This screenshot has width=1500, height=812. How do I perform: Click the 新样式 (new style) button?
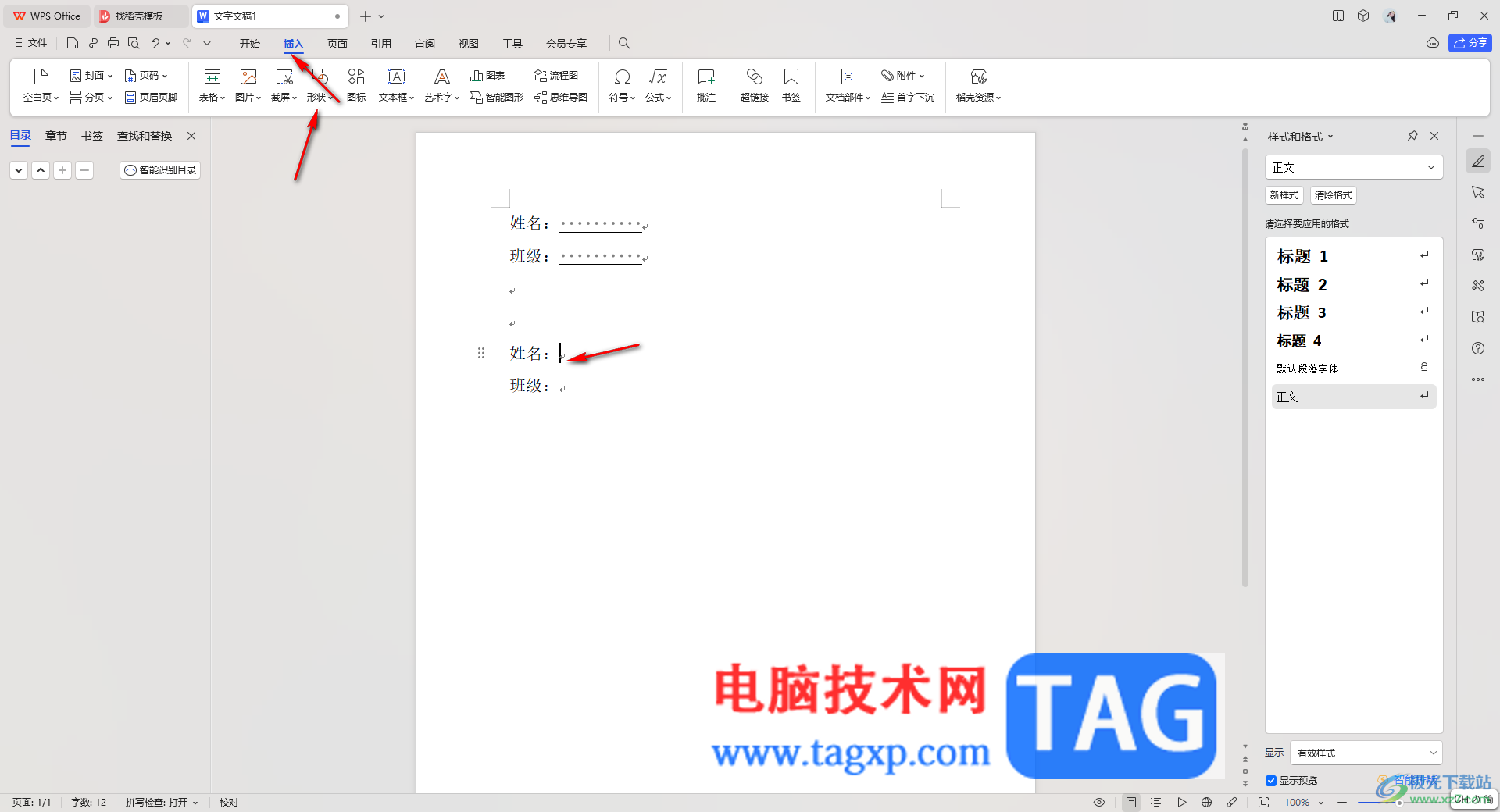[x=1284, y=195]
